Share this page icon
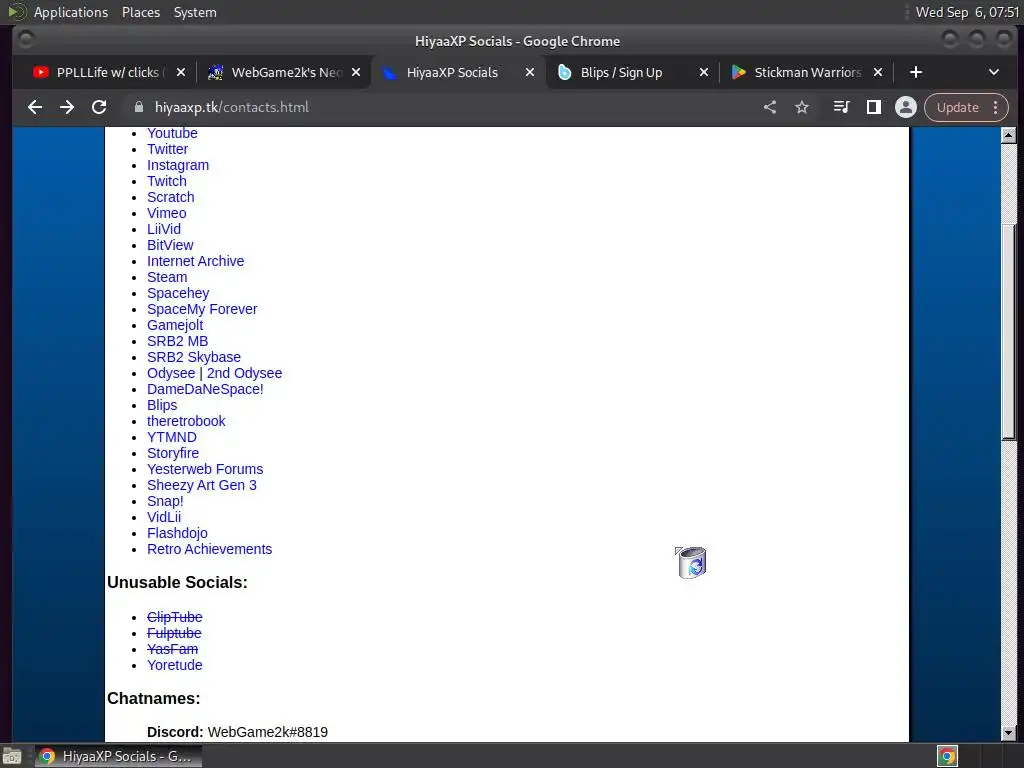1024x768 pixels. pos(770,107)
